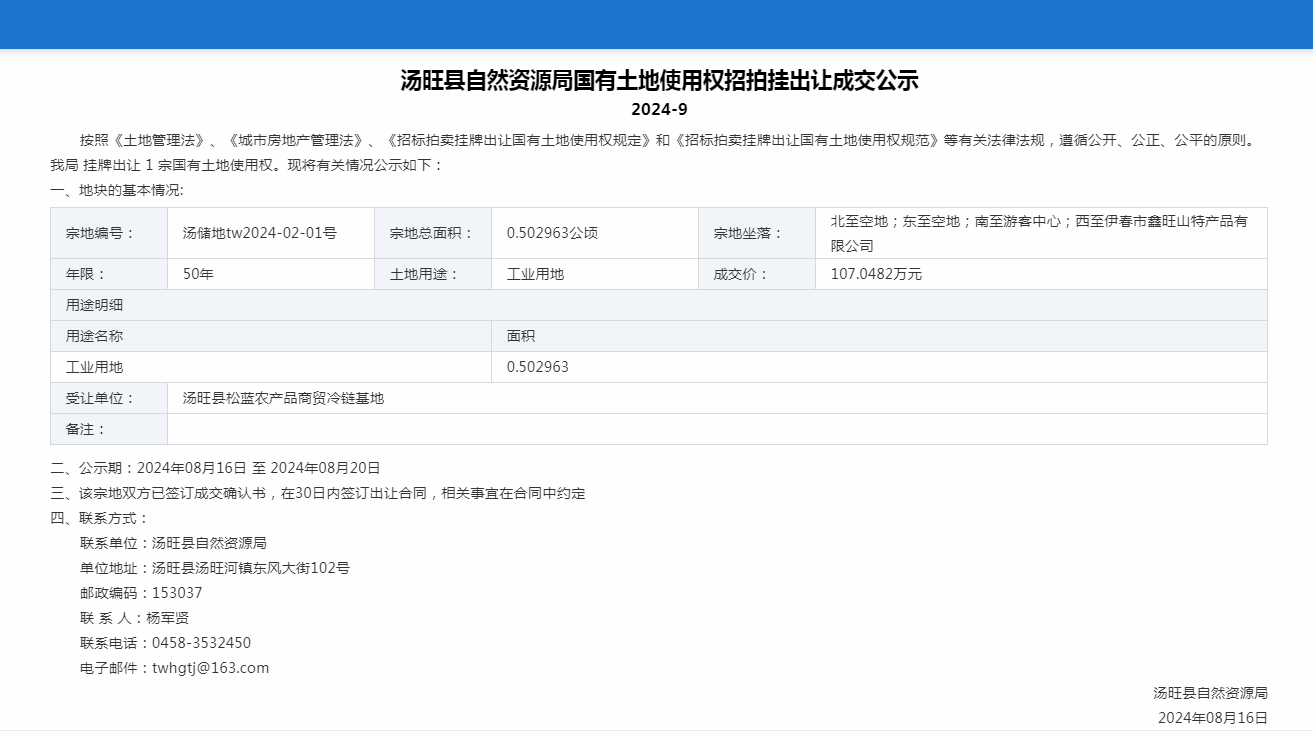Click the 年限 label cell
The width and height of the screenshot is (1313, 736).
109,274
